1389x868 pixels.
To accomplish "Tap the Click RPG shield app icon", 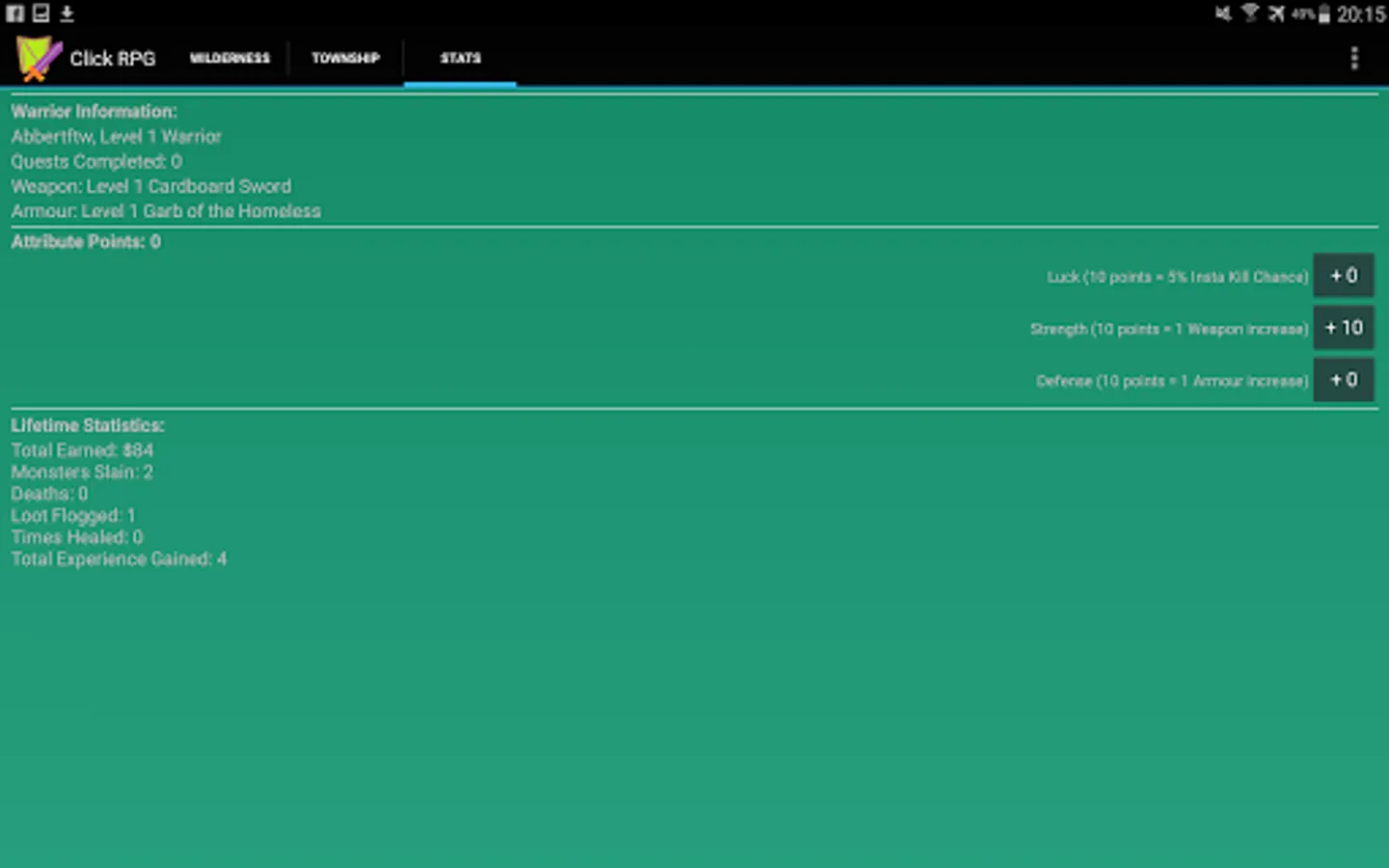I will pos(39,58).
